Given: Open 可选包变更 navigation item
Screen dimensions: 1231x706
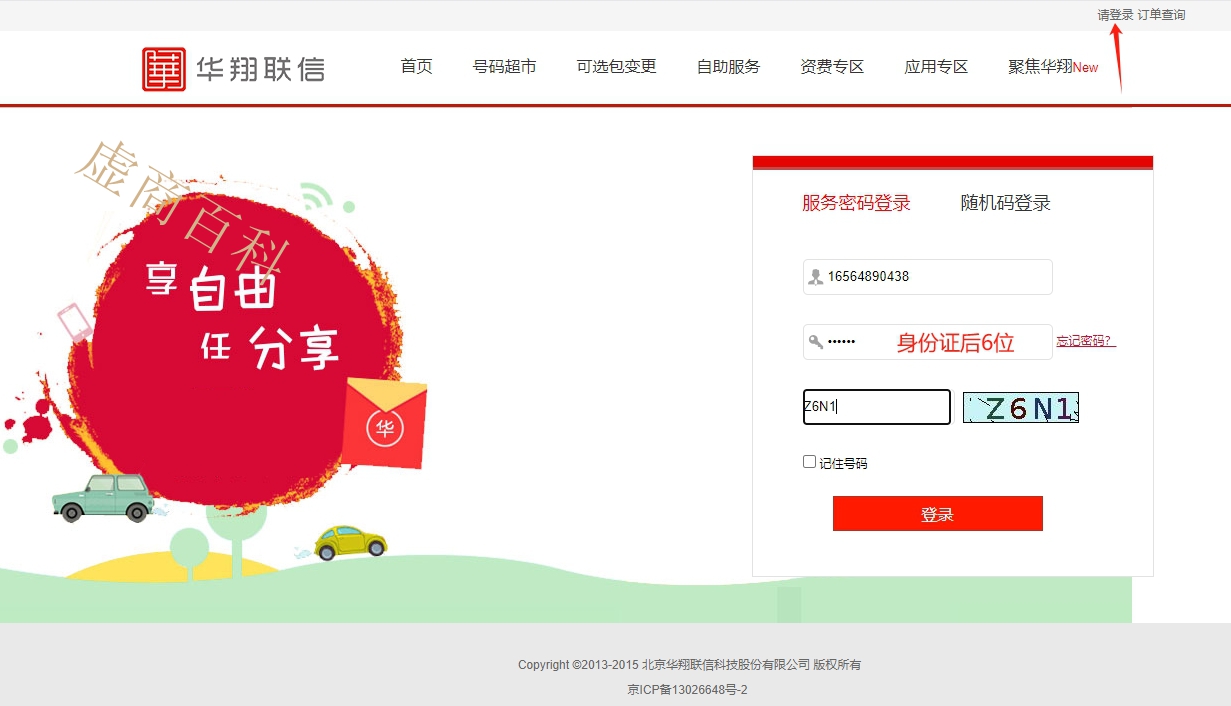Looking at the screenshot, I should pyautogui.click(x=617, y=67).
